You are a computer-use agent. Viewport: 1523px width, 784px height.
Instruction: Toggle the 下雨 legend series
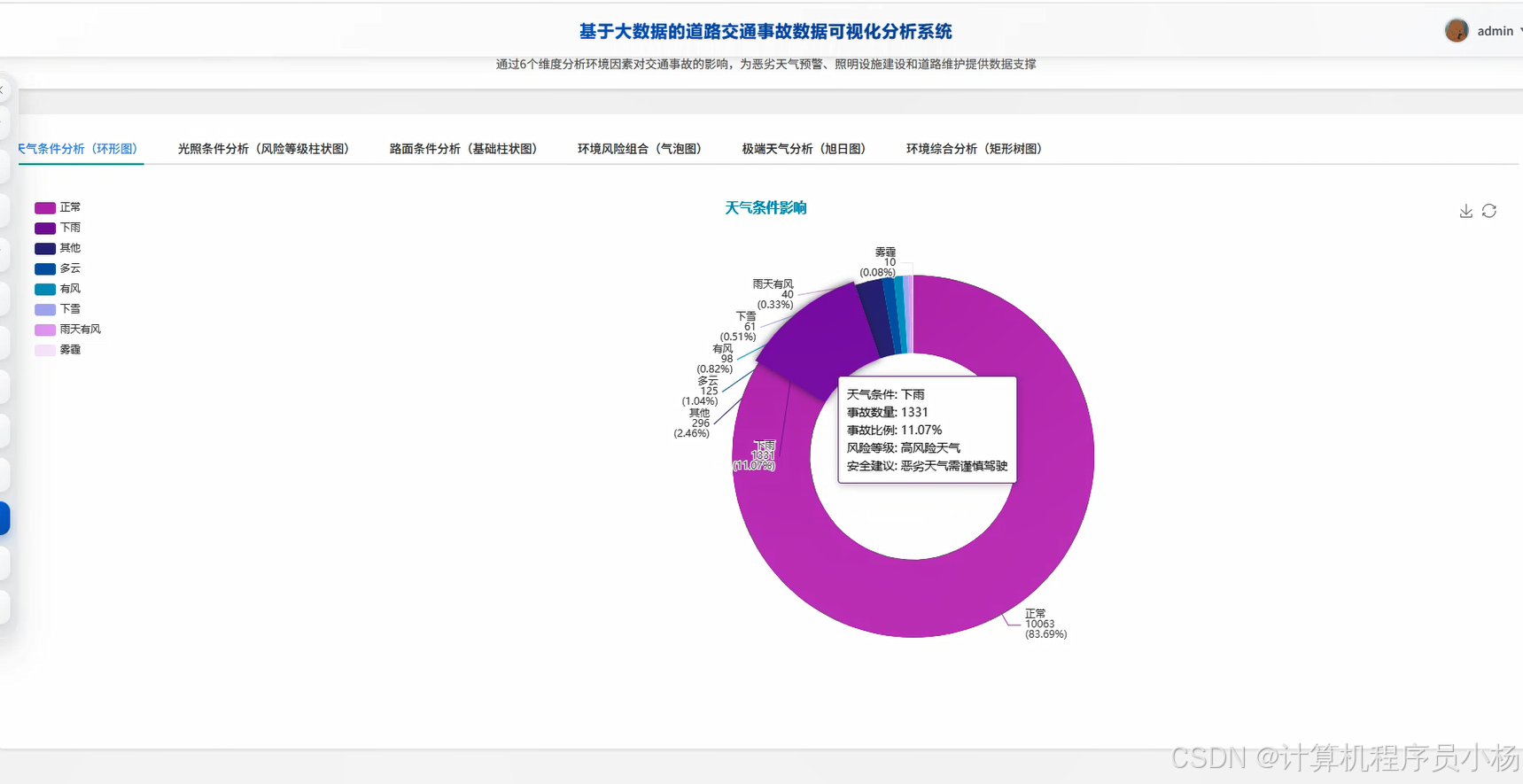coord(58,228)
